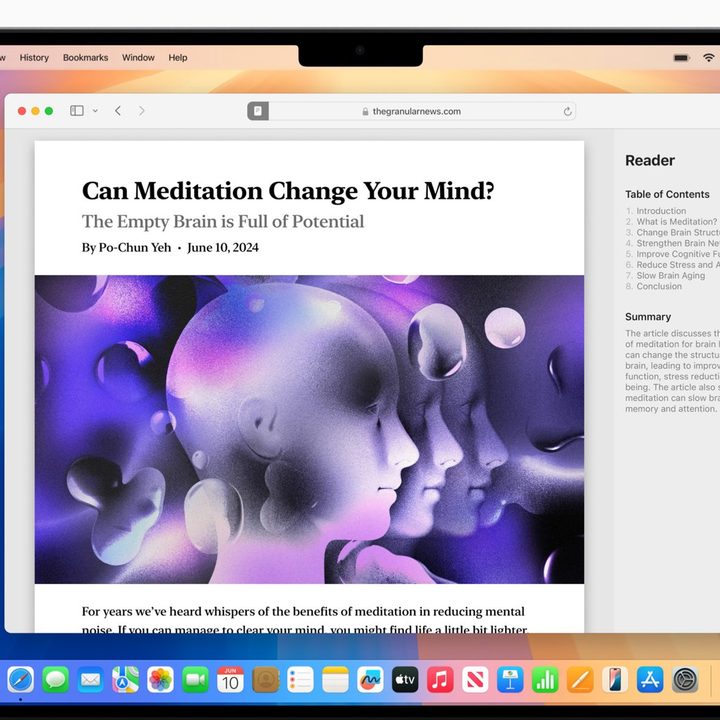Image resolution: width=720 pixels, height=720 pixels.
Task: Open FaceTime from the Dock
Action: click(195, 680)
